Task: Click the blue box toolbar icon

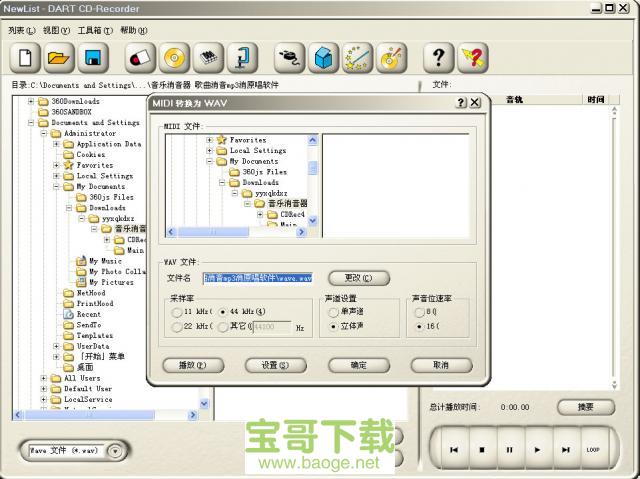Action: [323, 58]
